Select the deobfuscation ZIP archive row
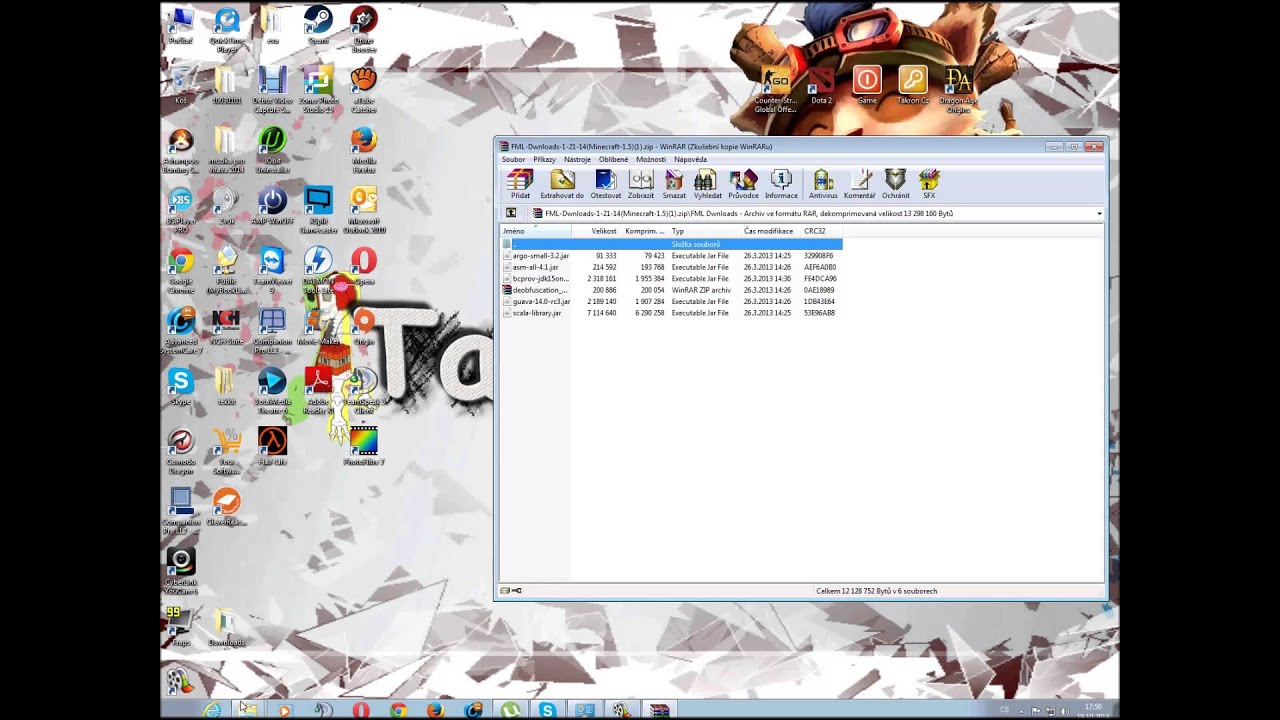The image size is (1280, 720). pyautogui.click(x=671, y=290)
